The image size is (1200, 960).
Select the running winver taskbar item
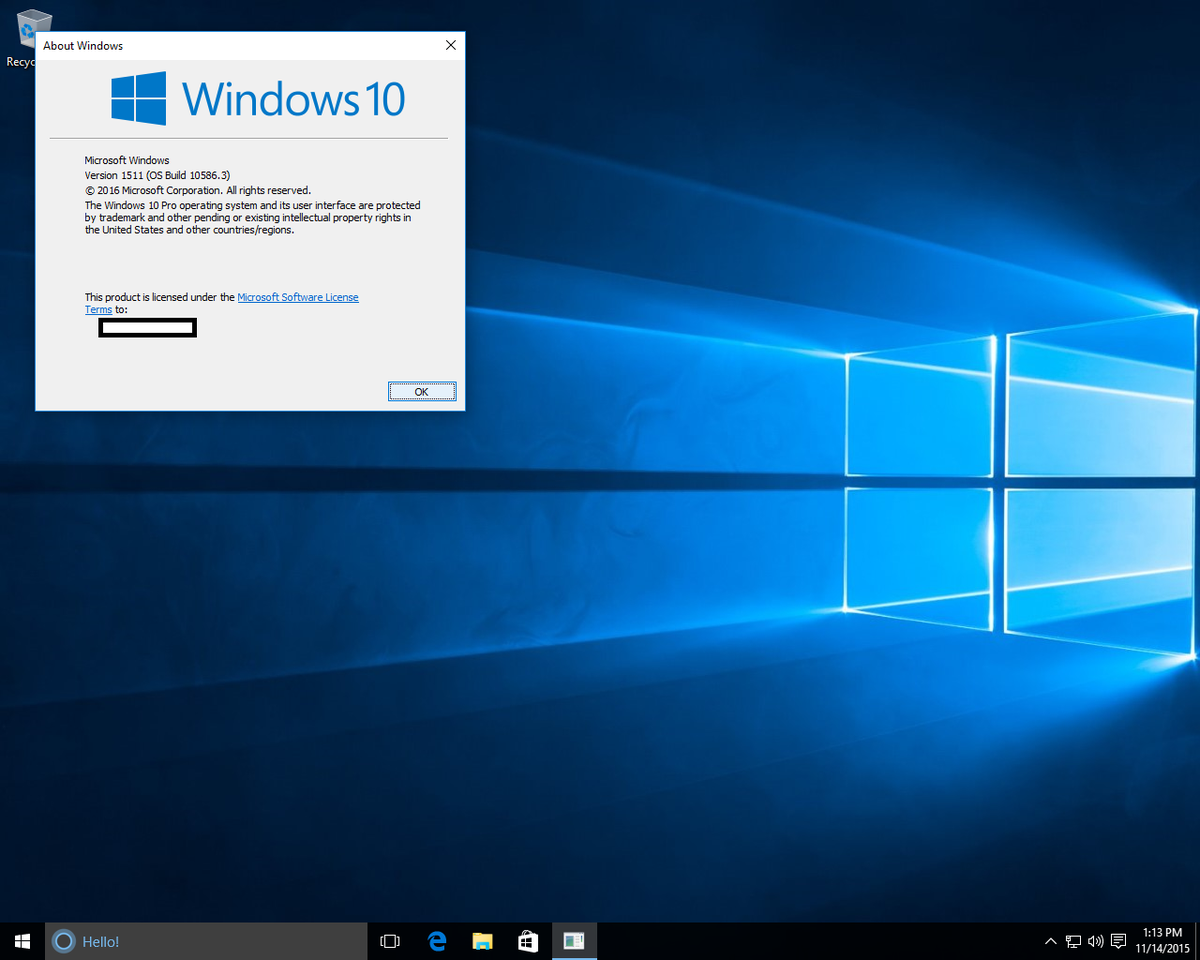(574, 941)
